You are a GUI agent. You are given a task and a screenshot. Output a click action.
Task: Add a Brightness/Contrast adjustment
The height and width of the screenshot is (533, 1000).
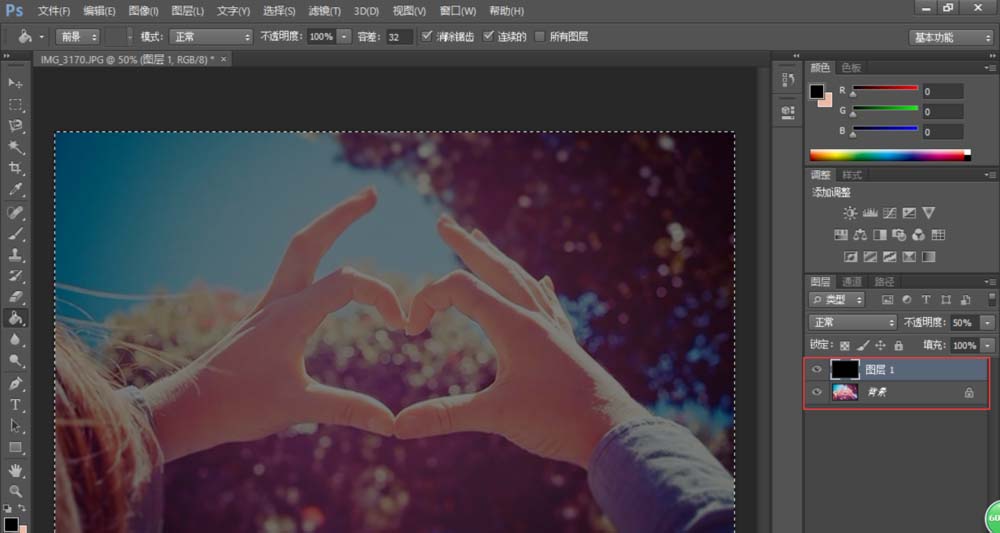click(850, 213)
